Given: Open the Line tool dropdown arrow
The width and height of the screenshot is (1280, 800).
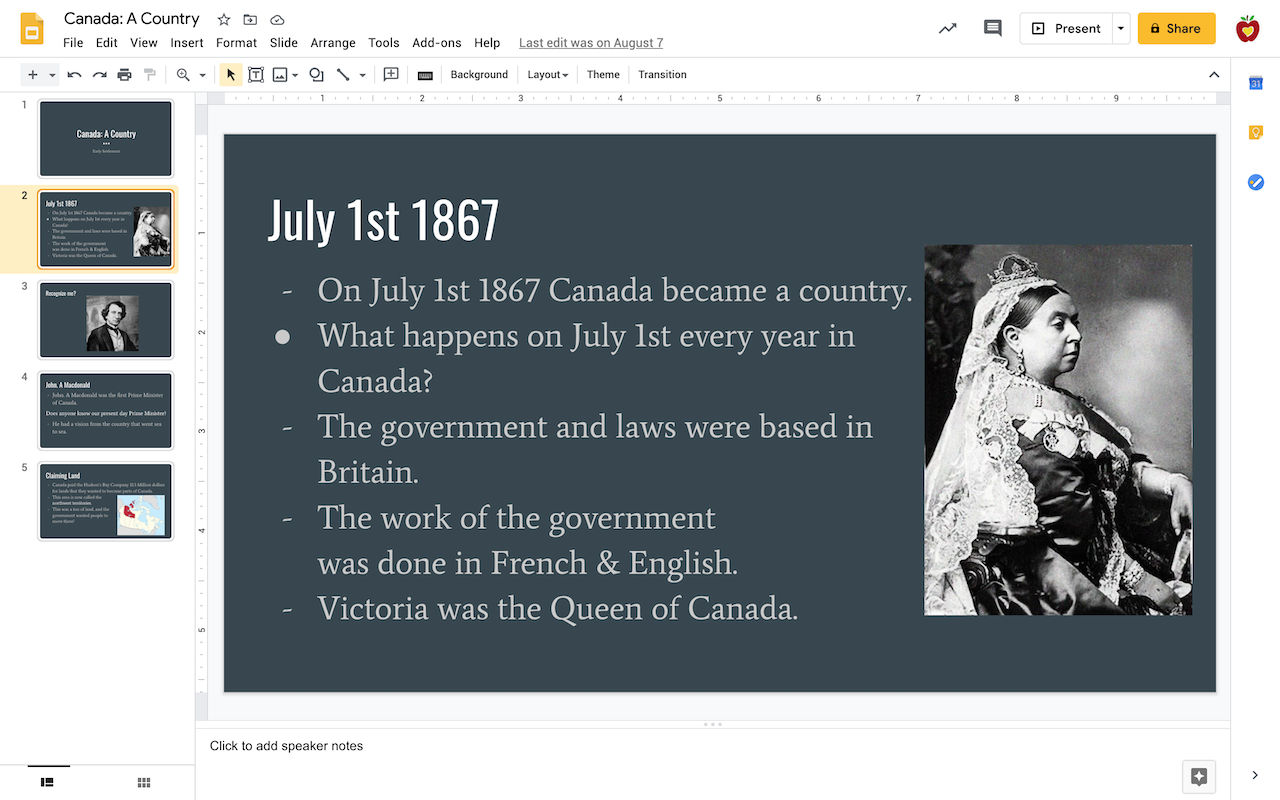Looking at the screenshot, I should [362, 74].
